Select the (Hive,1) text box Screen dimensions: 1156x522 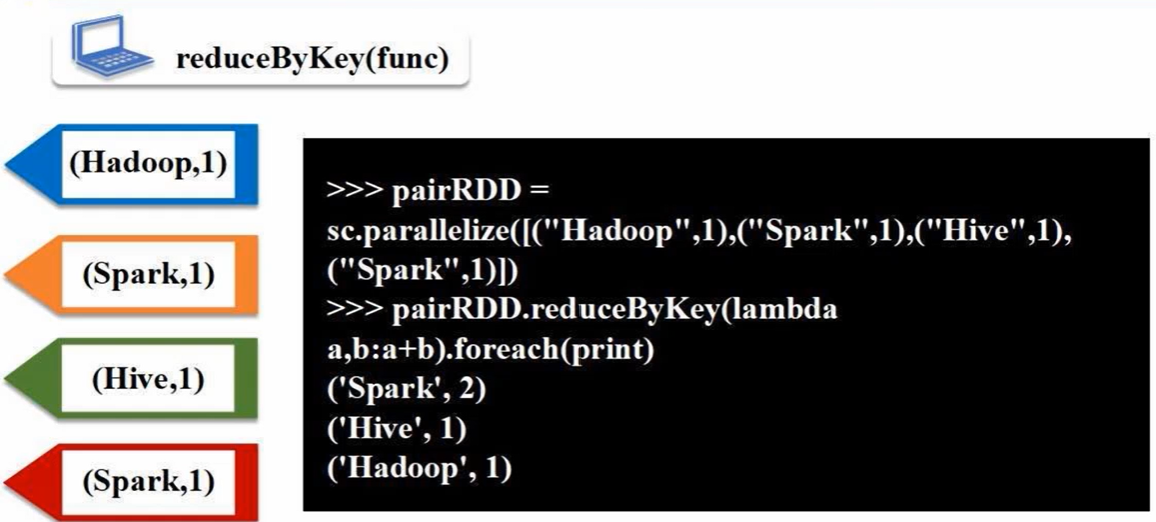[148, 379]
